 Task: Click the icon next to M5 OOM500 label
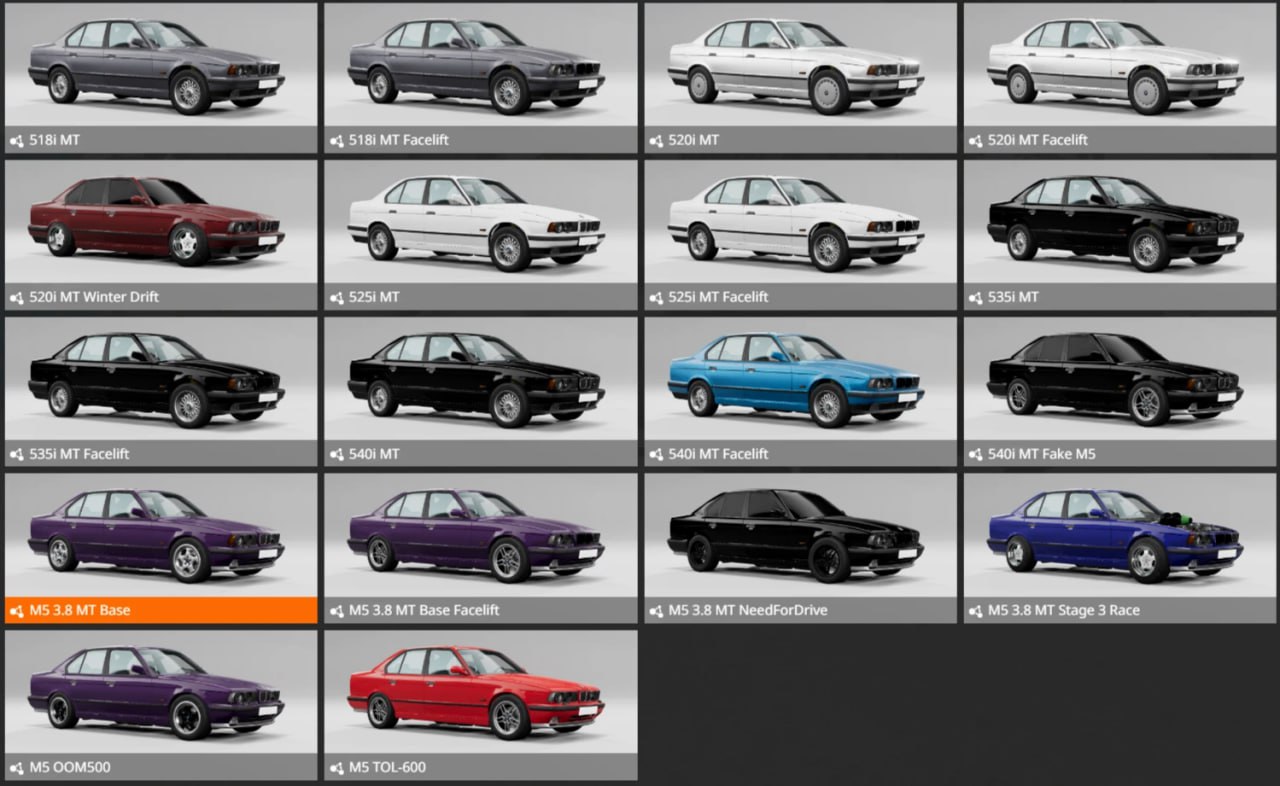point(16,768)
